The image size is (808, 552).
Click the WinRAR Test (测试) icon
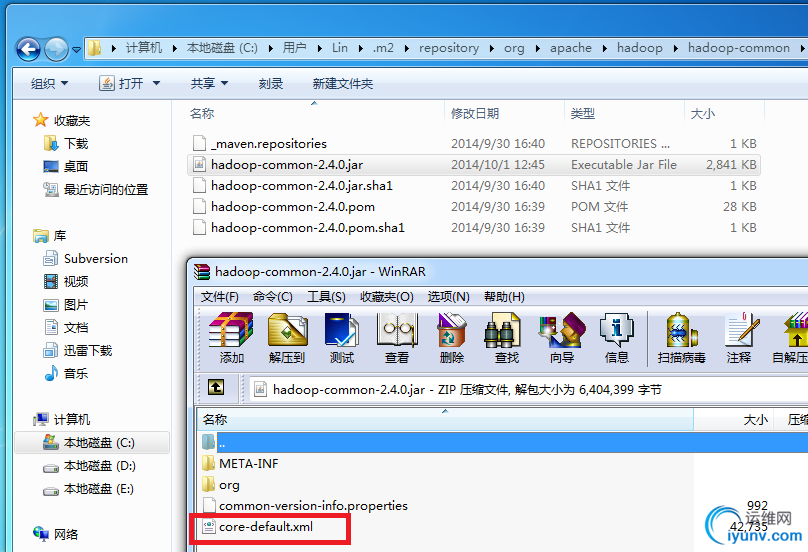(x=342, y=338)
